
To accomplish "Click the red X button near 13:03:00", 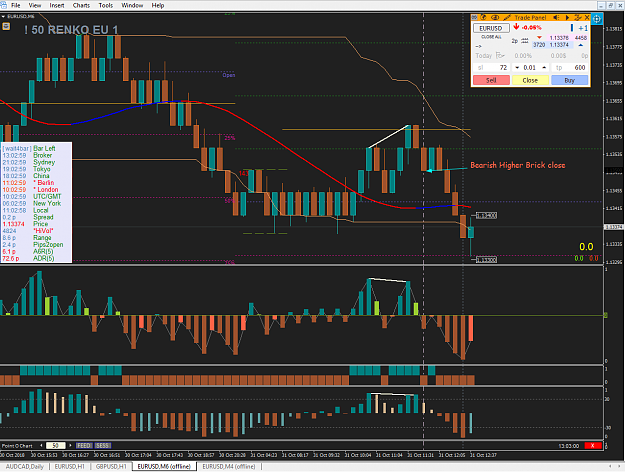I will click(x=593, y=446).
